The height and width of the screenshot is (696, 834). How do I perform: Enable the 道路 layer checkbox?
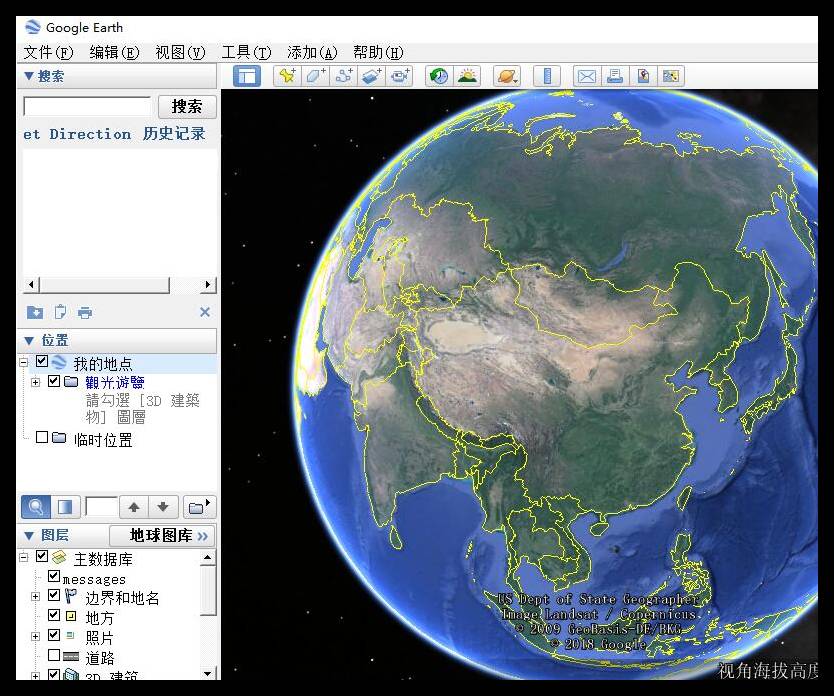click(54, 655)
